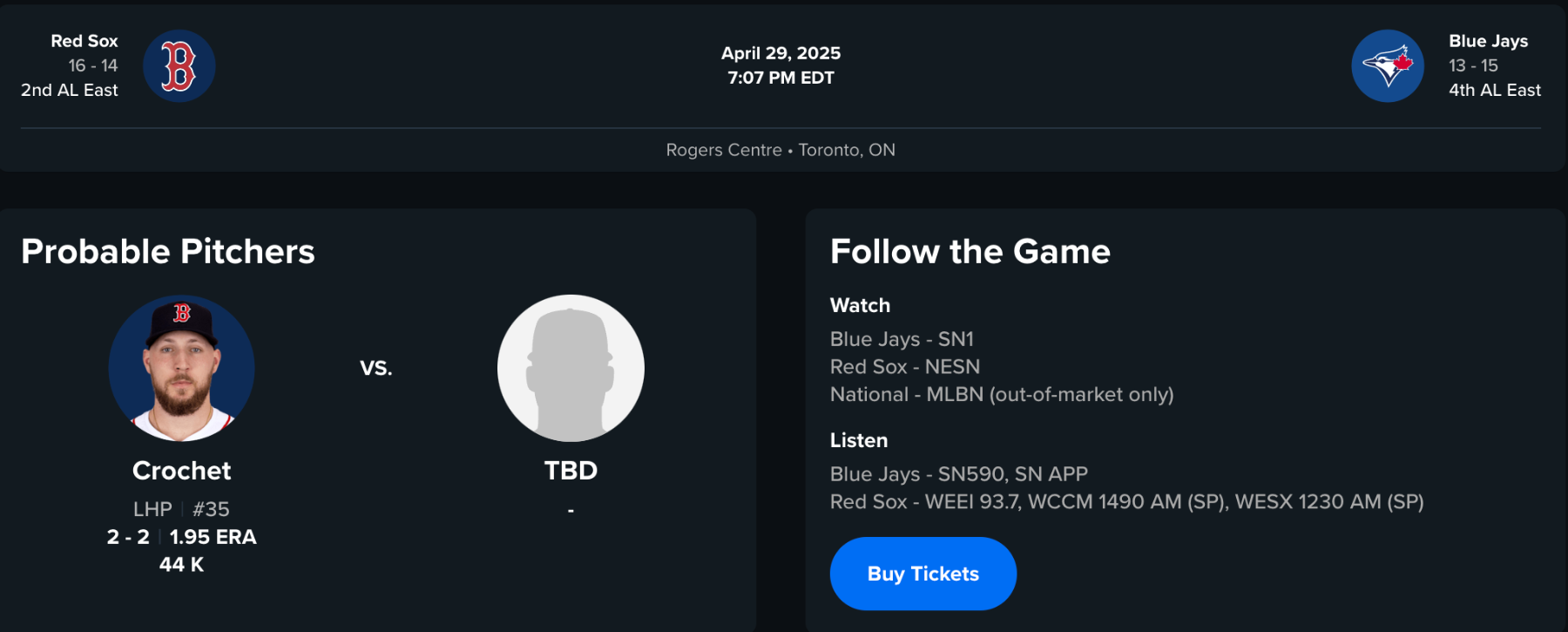
Task: Click the Red Sox NESN watch option
Action: coord(904,367)
